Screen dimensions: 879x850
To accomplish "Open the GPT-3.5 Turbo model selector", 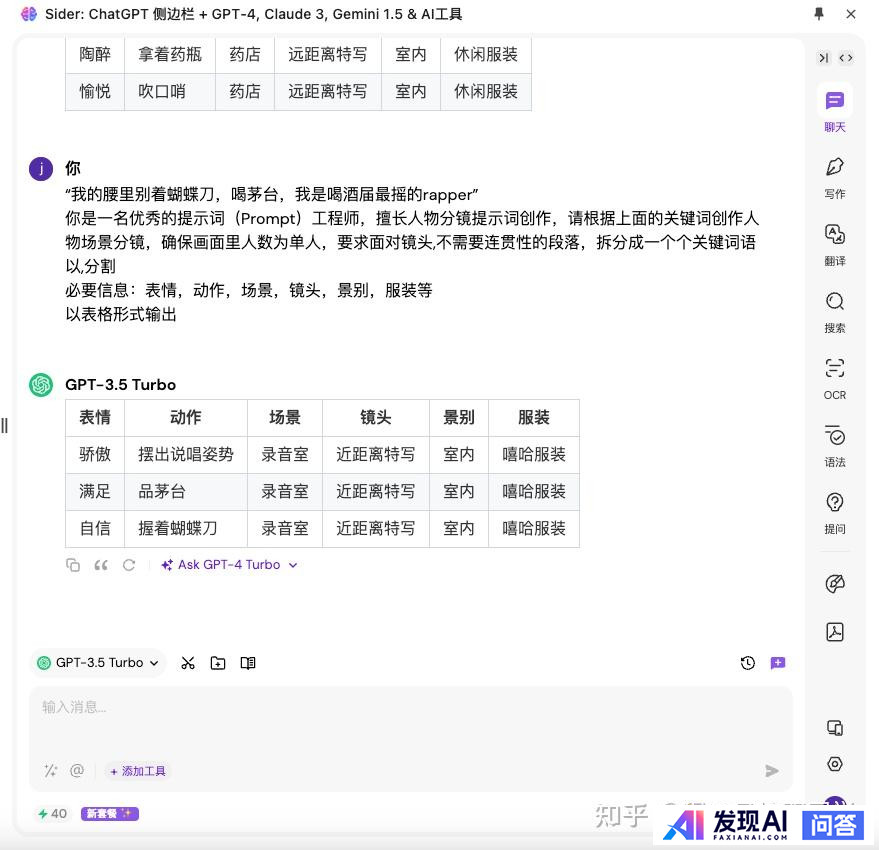I will 98,663.
